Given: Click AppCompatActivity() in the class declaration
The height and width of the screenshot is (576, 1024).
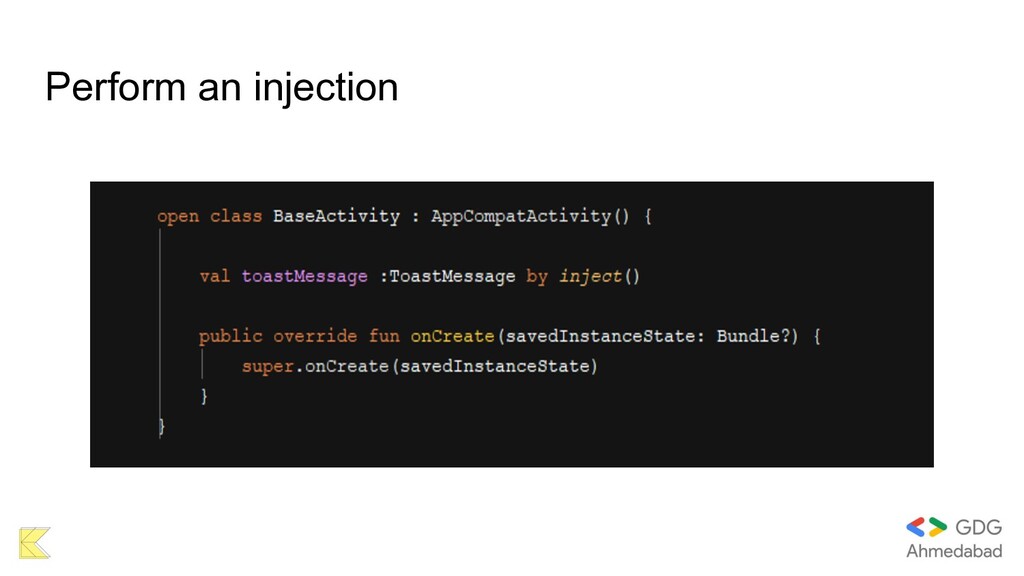Looking at the screenshot, I should 530,216.
